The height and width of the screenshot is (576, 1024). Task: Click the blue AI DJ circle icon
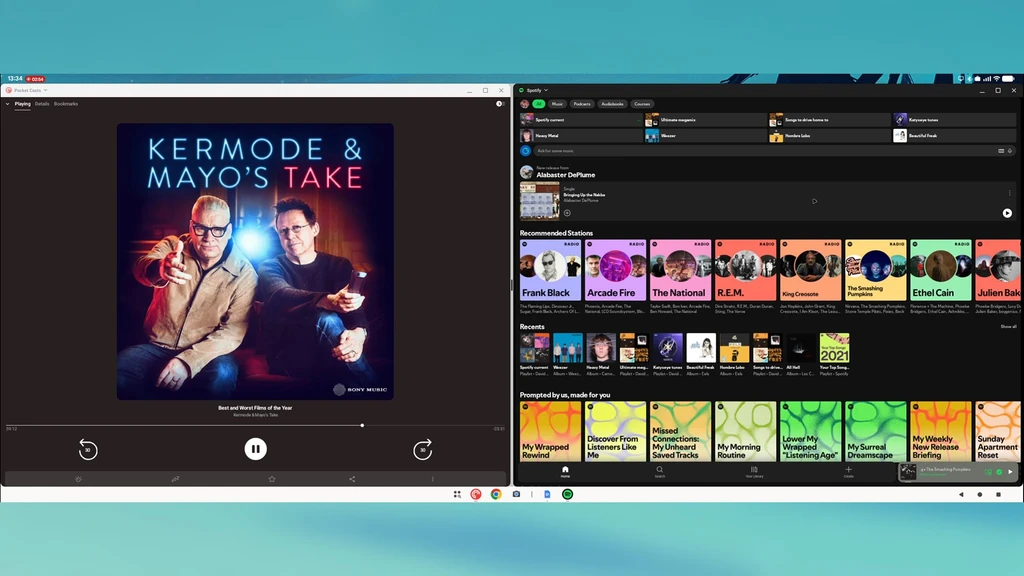[526, 151]
